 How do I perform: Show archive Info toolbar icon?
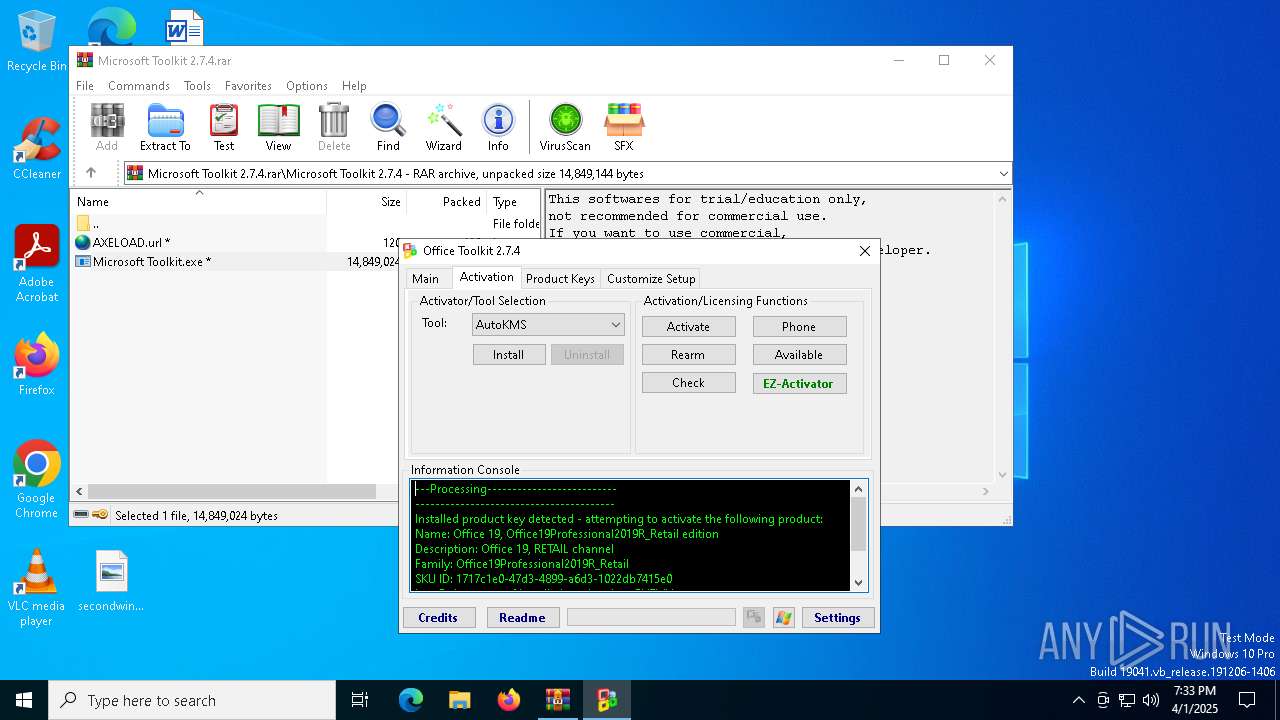498,127
